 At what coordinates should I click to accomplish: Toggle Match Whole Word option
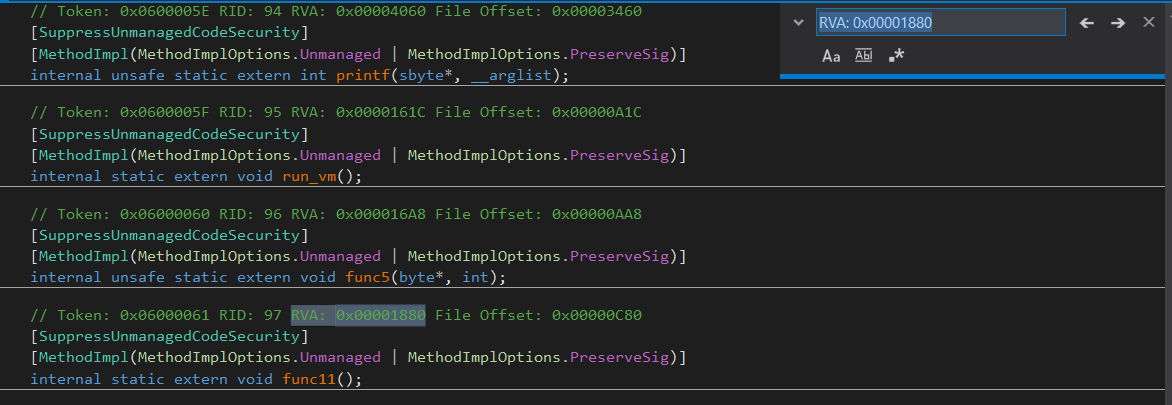click(863, 56)
